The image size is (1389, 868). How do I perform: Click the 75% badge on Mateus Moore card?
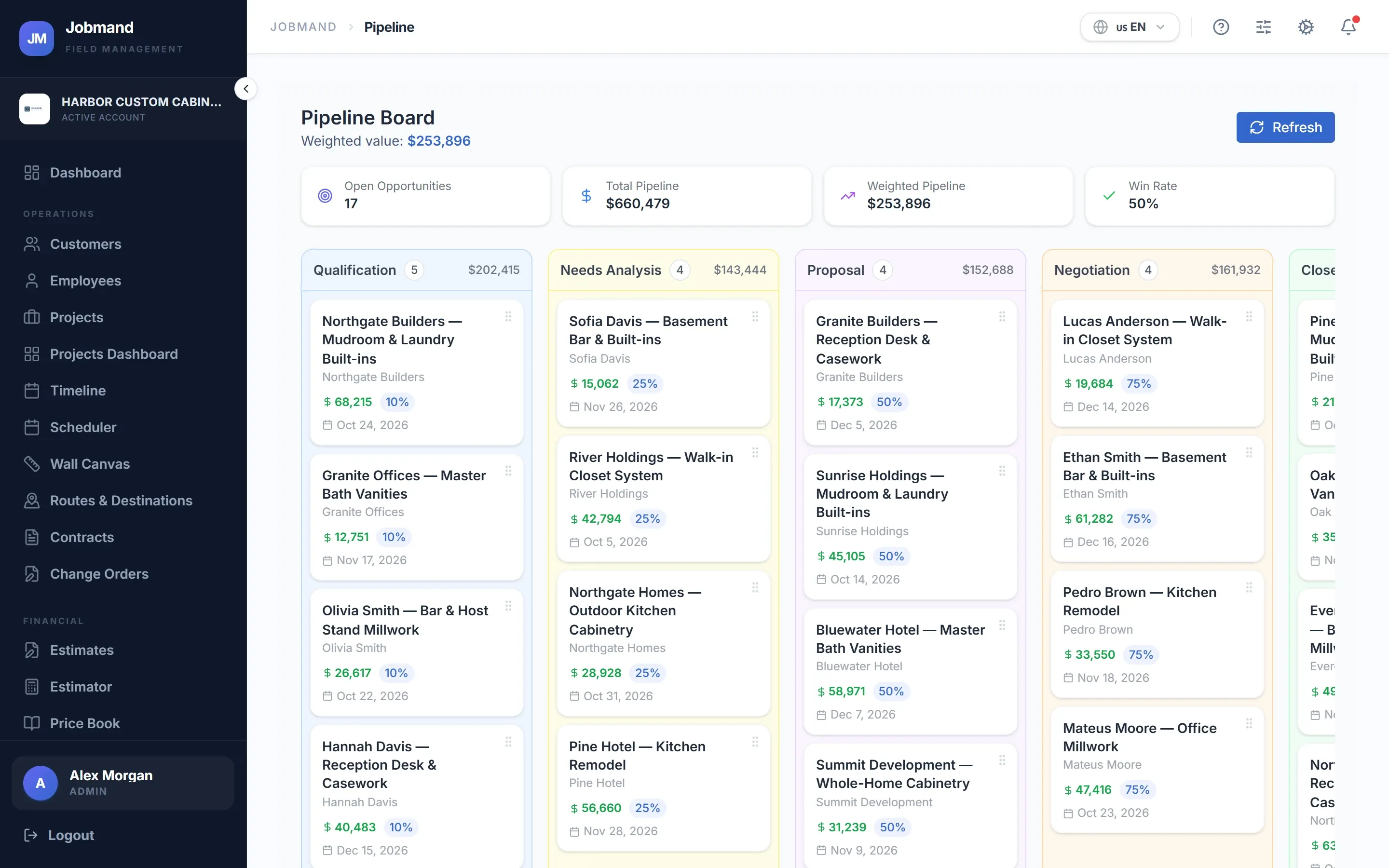(x=1137, y=790)
